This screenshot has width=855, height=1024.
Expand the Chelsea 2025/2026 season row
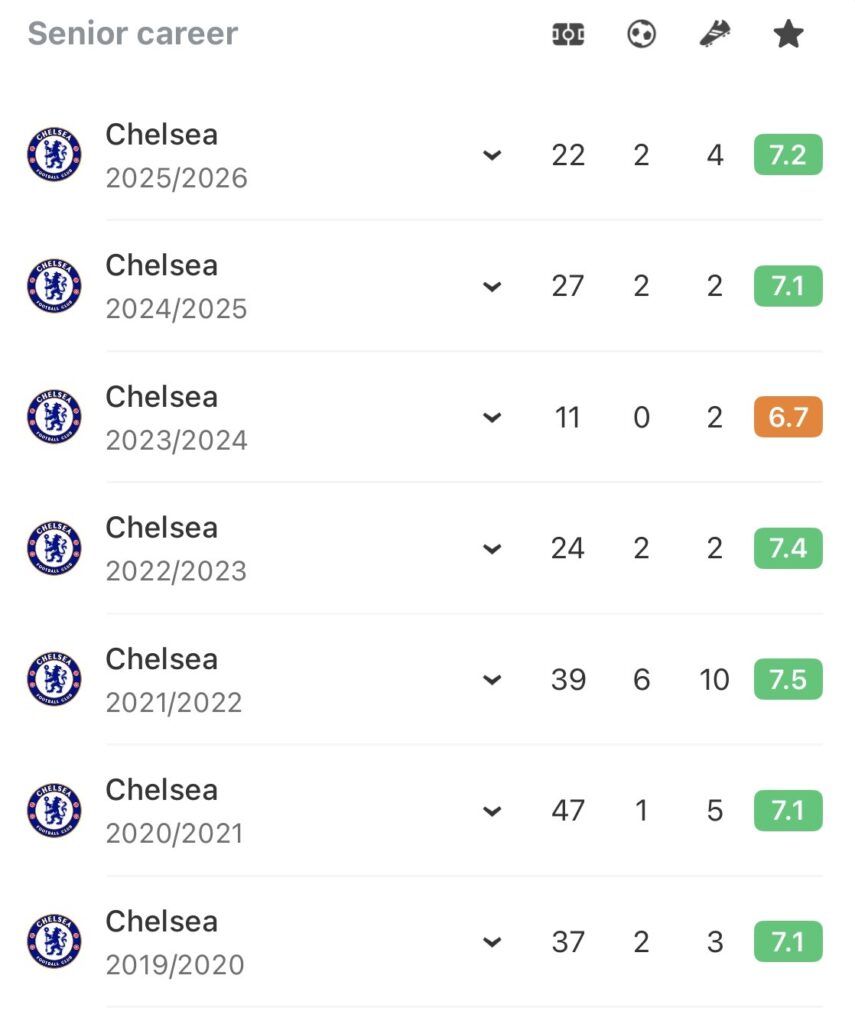tap(491, 155)
